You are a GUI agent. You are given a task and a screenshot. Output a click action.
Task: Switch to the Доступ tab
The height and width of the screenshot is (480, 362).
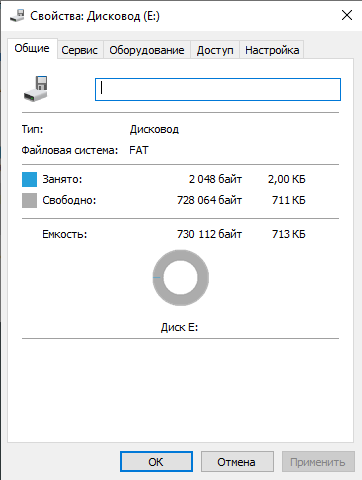215,50
